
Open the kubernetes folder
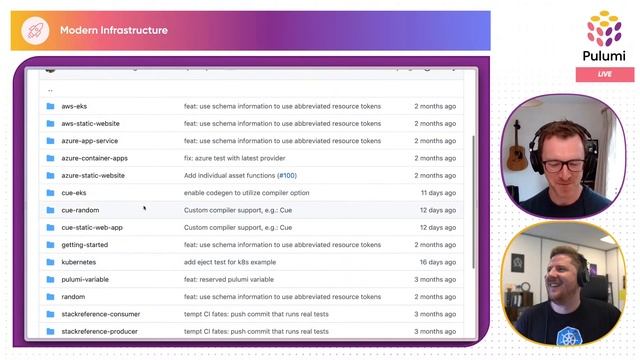[78, 262]
